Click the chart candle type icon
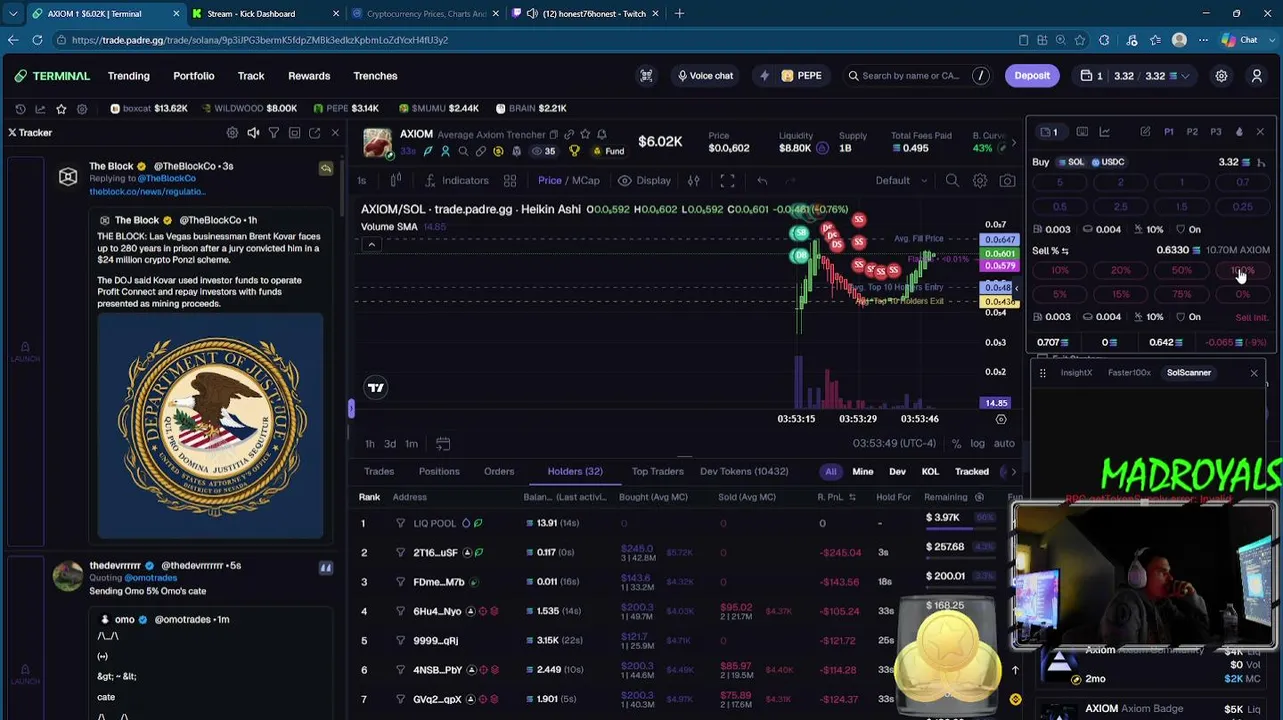Viewport: 1283px width, 720px height. pyautogui.click(x=396, y=181)
